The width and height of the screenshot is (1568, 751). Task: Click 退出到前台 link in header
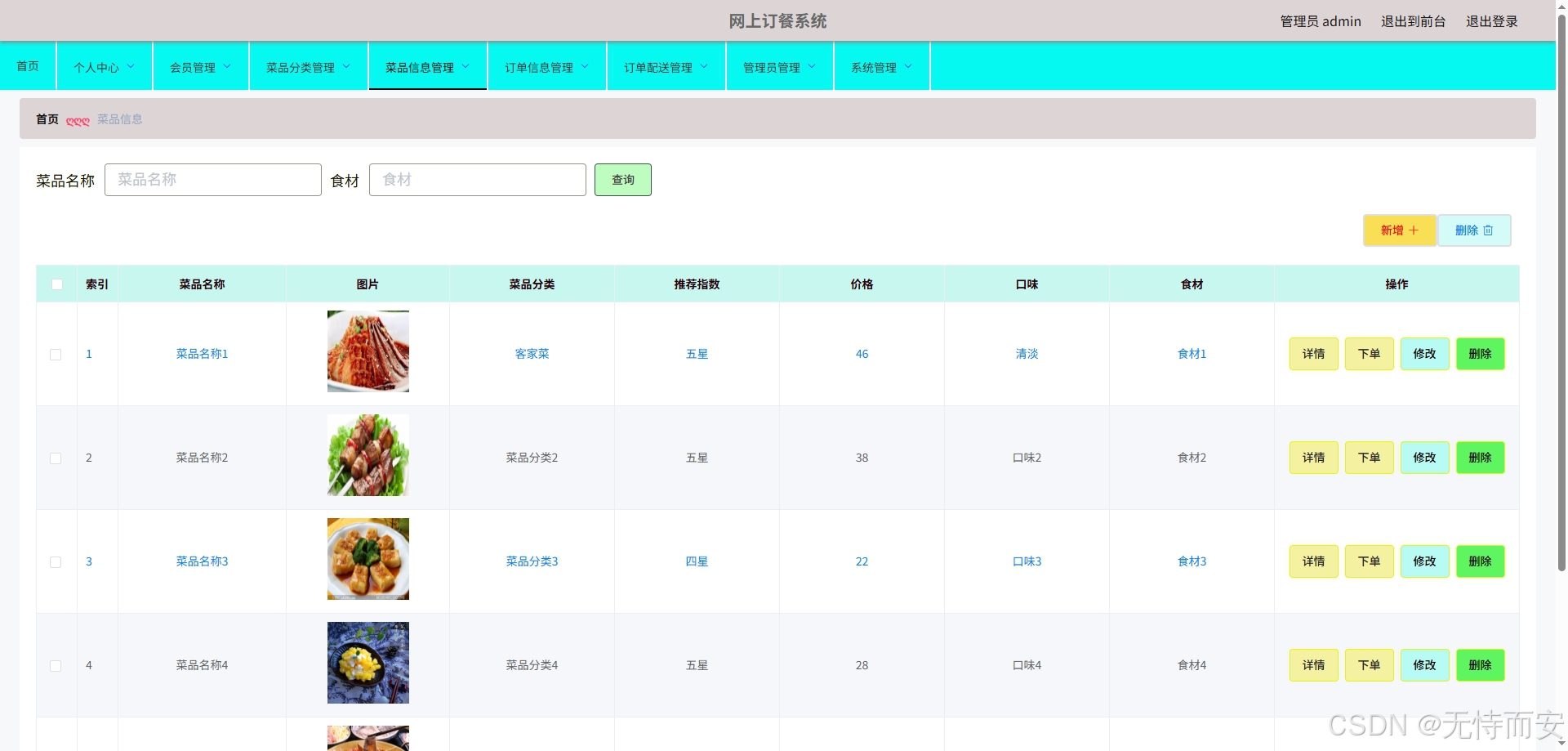point(1414,21)
